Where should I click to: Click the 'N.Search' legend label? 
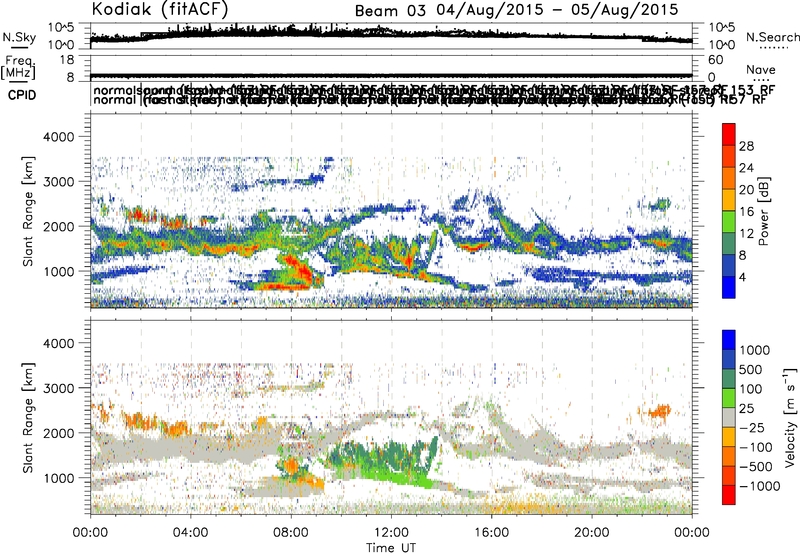coord(772,37)
